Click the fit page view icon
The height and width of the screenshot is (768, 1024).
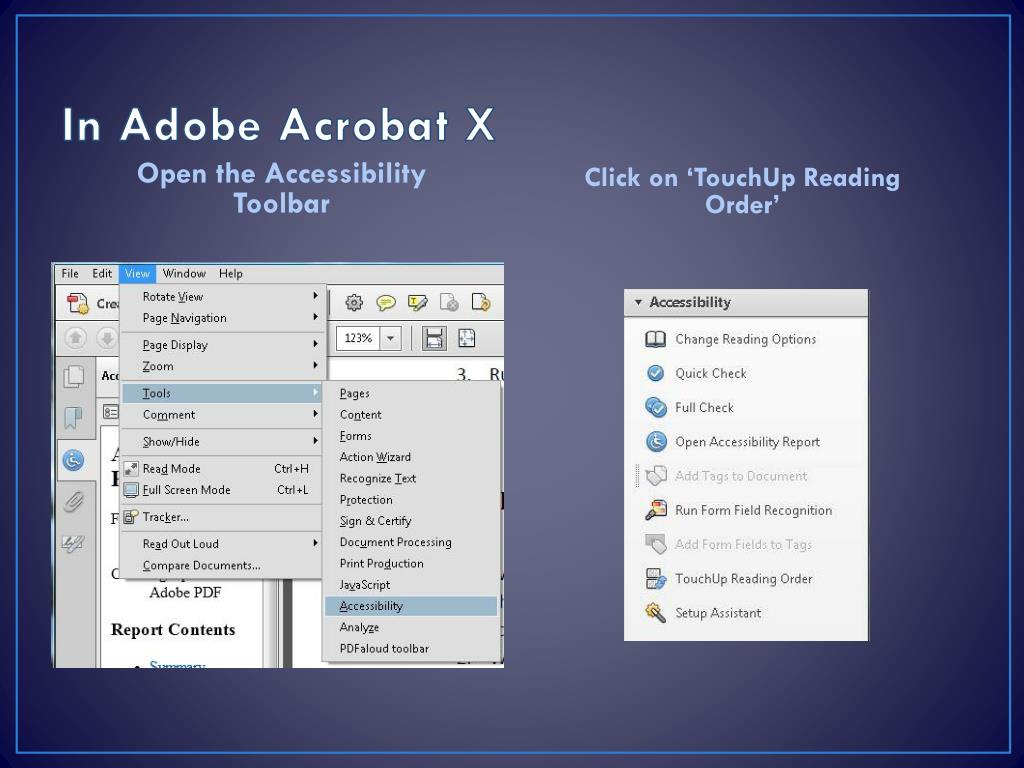point(466,338)
